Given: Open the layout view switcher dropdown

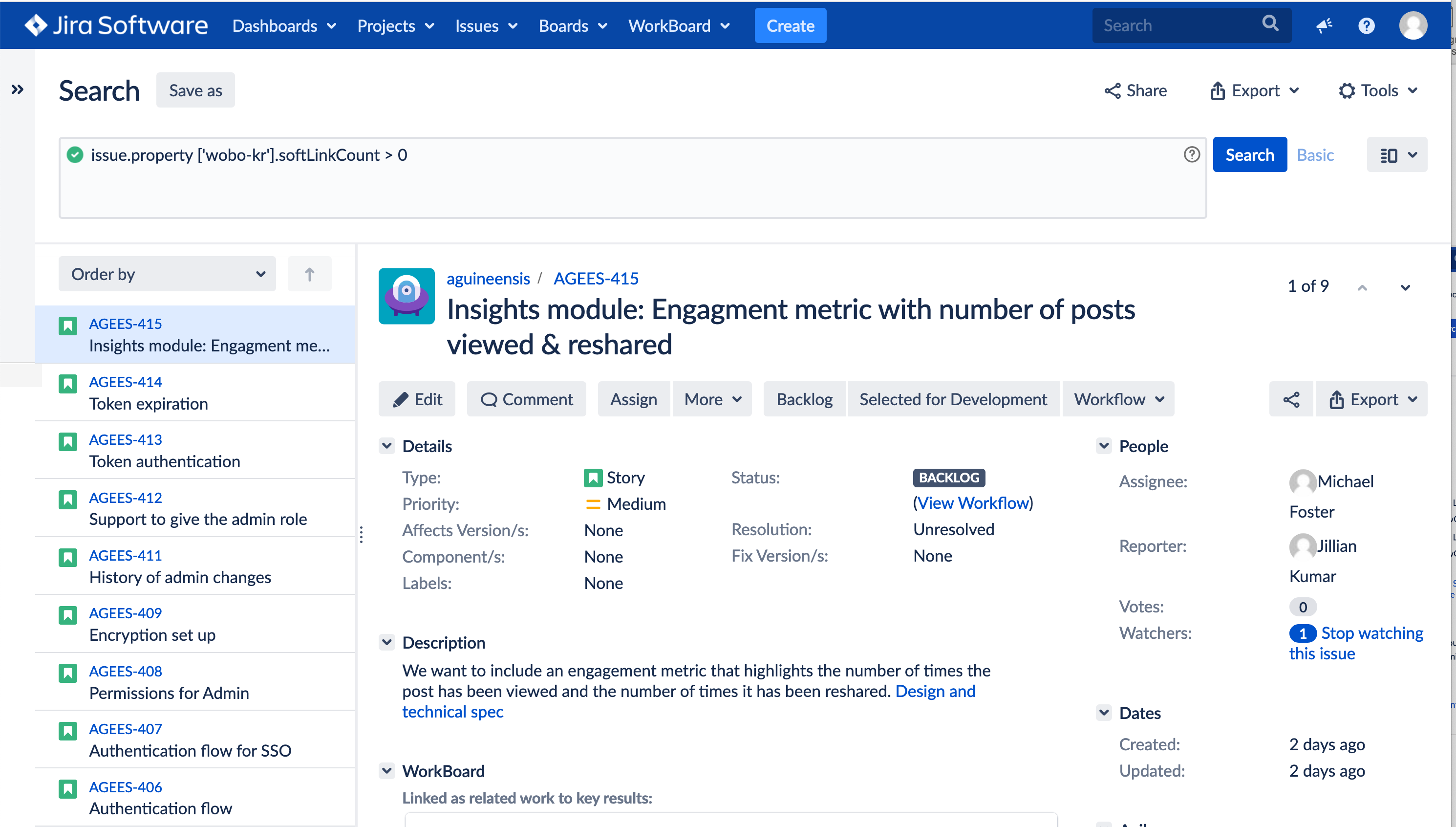Looking at the screenshot, I should click(1397, 154).
